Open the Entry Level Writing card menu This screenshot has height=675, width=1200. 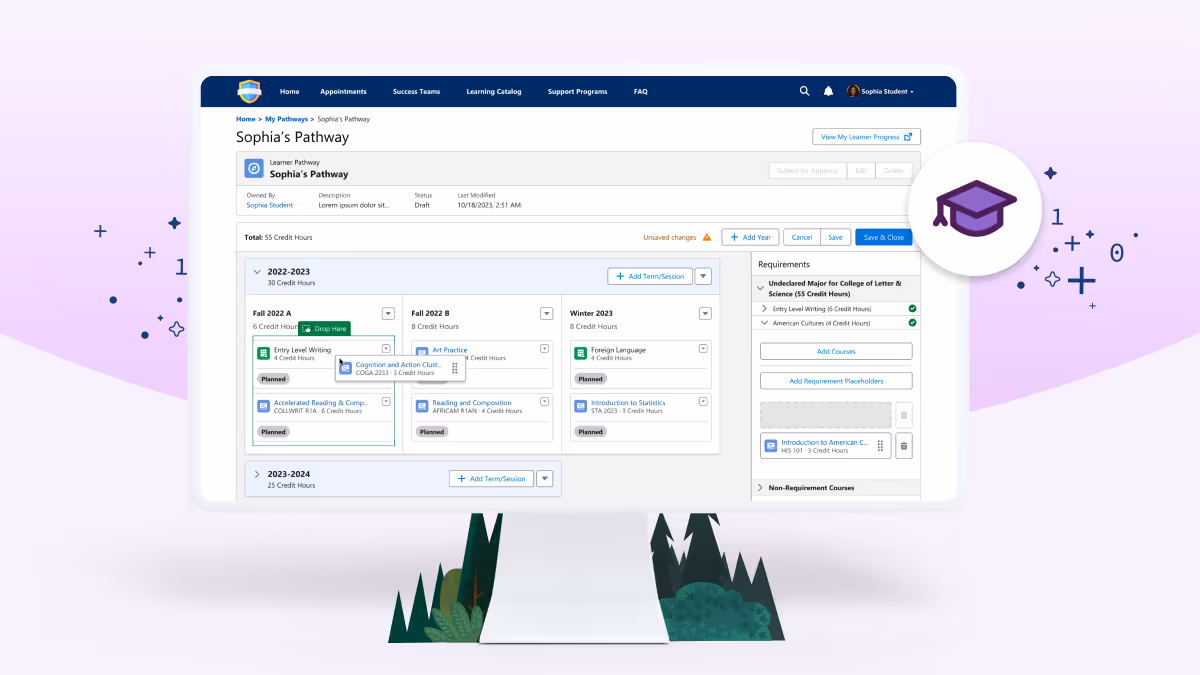coord(386,348)
